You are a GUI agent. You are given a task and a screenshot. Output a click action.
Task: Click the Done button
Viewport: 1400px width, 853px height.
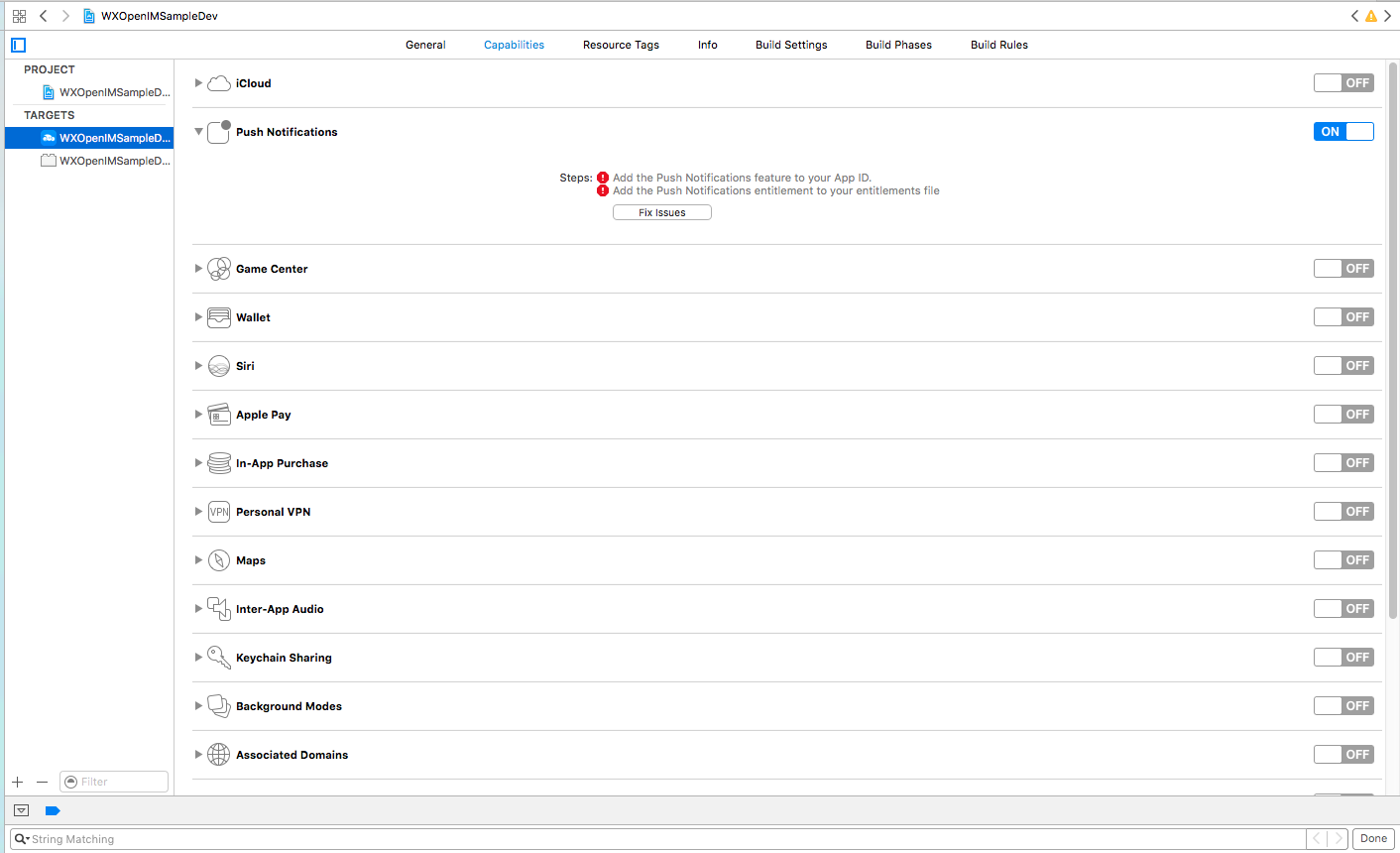click(x=1373, y=839)
